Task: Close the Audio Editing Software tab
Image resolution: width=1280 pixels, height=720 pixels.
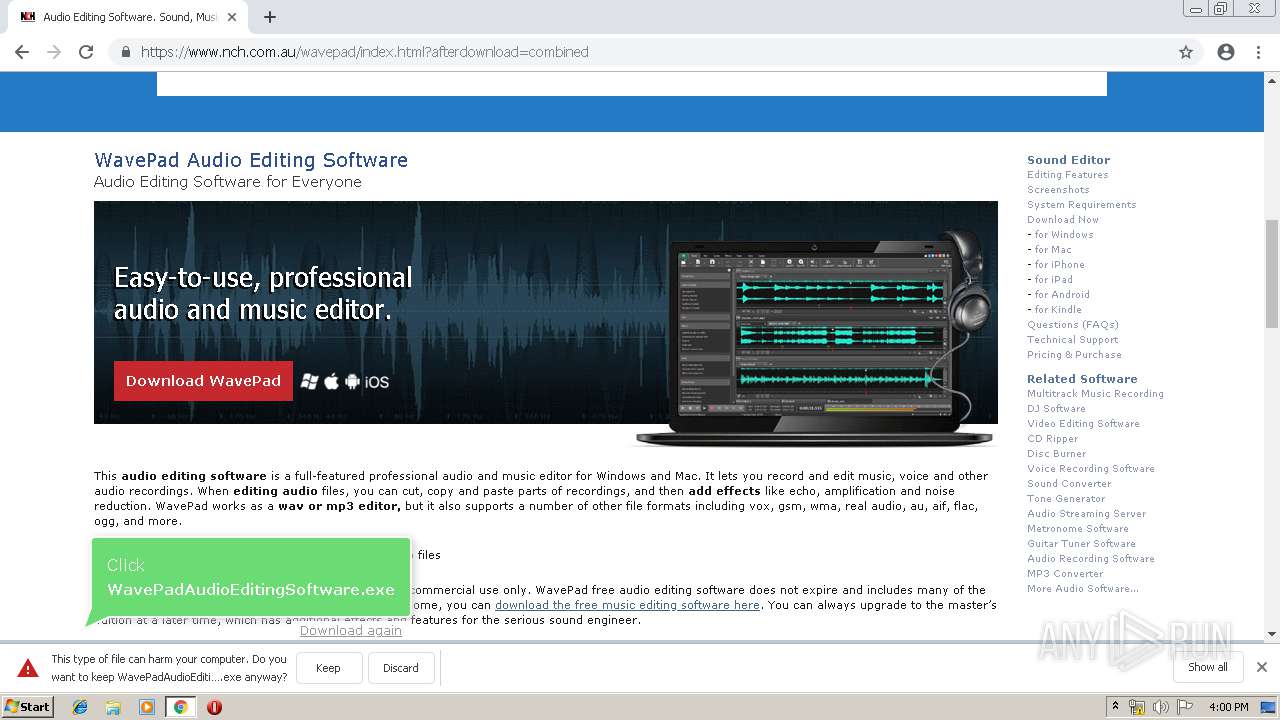Action: pyautogui.click(x=232, y=17)
